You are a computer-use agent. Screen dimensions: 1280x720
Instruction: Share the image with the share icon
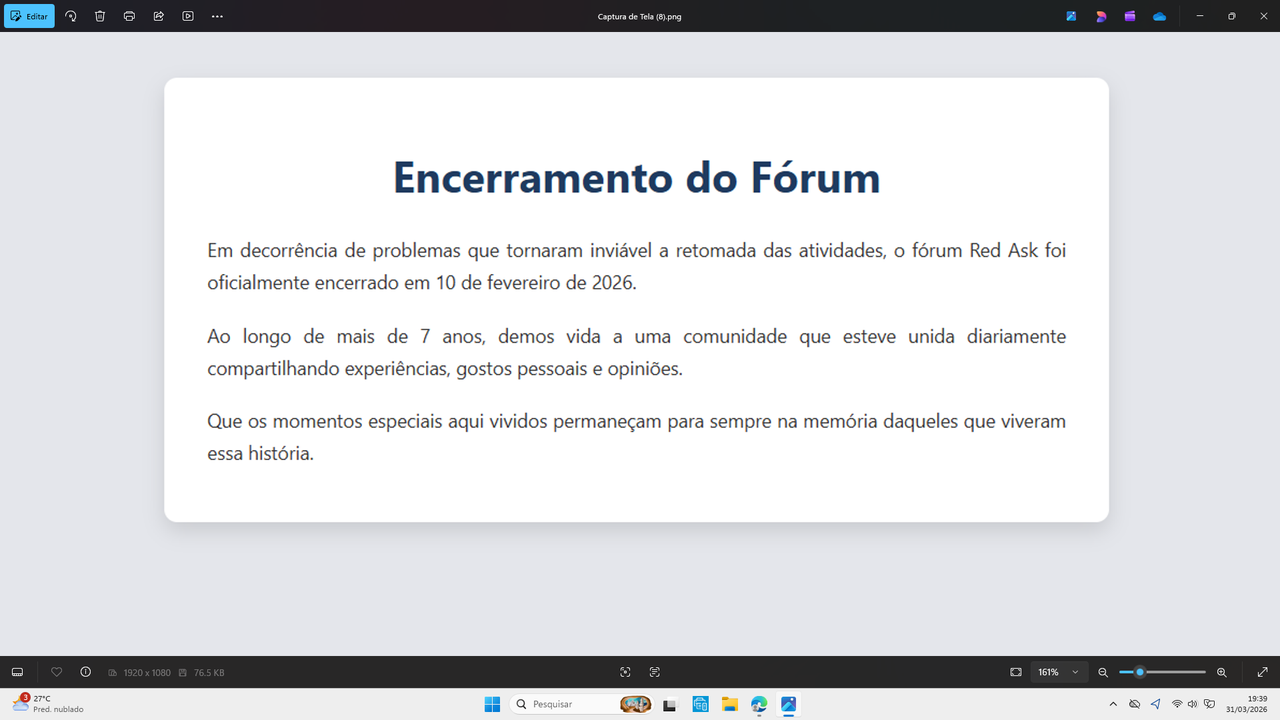159,16
